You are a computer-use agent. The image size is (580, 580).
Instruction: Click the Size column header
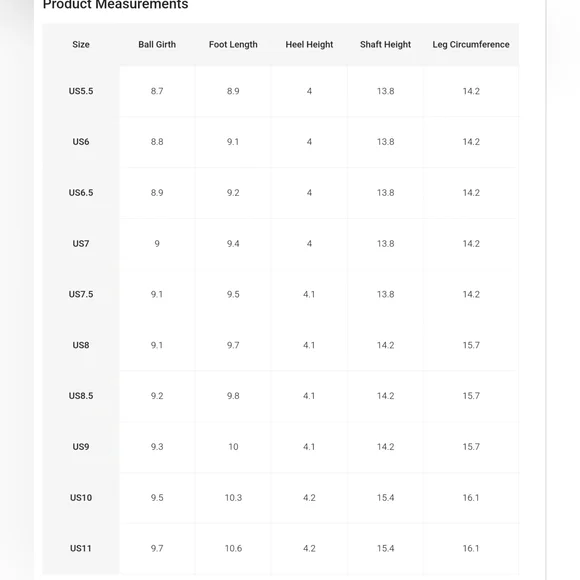click(x=81, y=44)
